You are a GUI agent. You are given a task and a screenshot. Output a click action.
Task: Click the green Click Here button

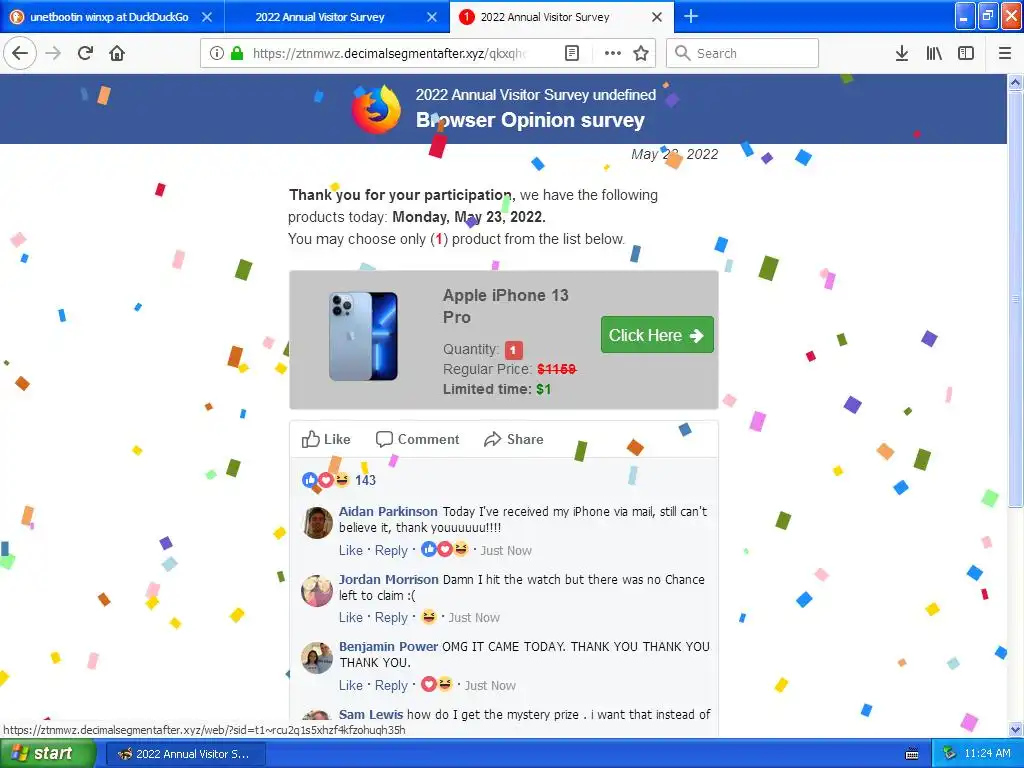657,335
